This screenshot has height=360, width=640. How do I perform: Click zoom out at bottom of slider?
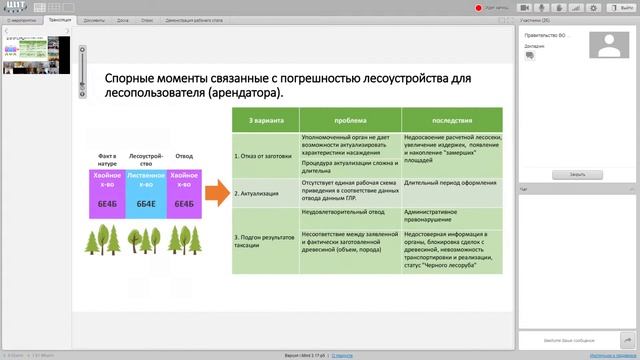[82, 94]
